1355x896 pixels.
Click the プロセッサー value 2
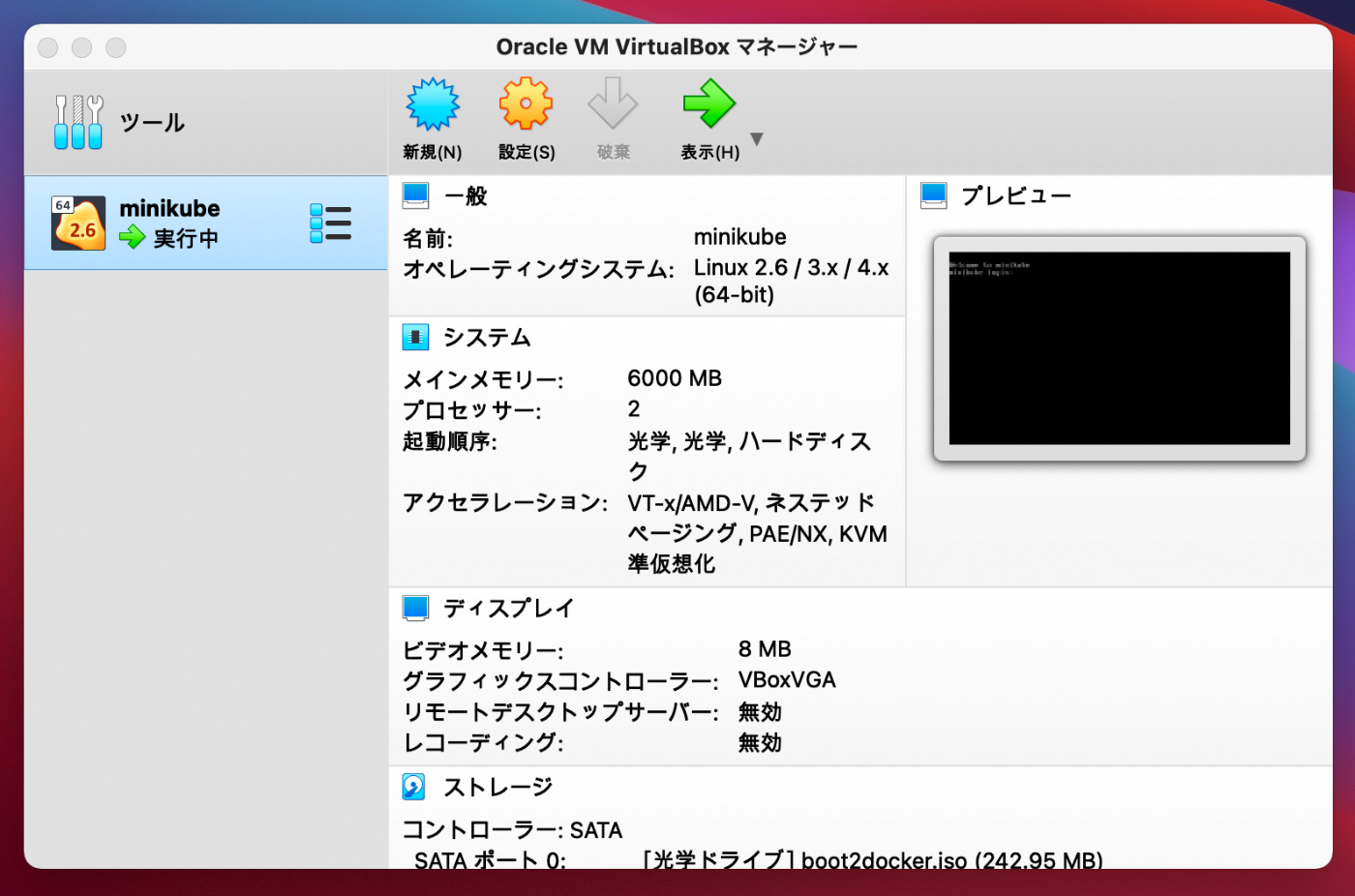[634, 409]
